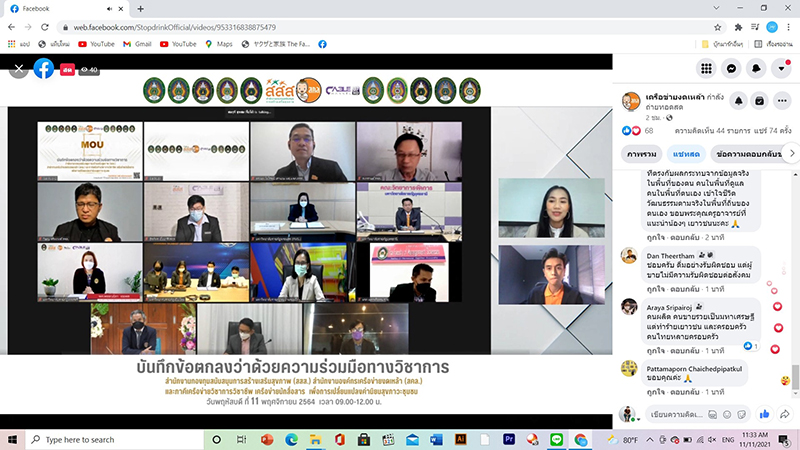Open Word from taskbar
The width and height of the screenshot is (800, 450).
436,439
